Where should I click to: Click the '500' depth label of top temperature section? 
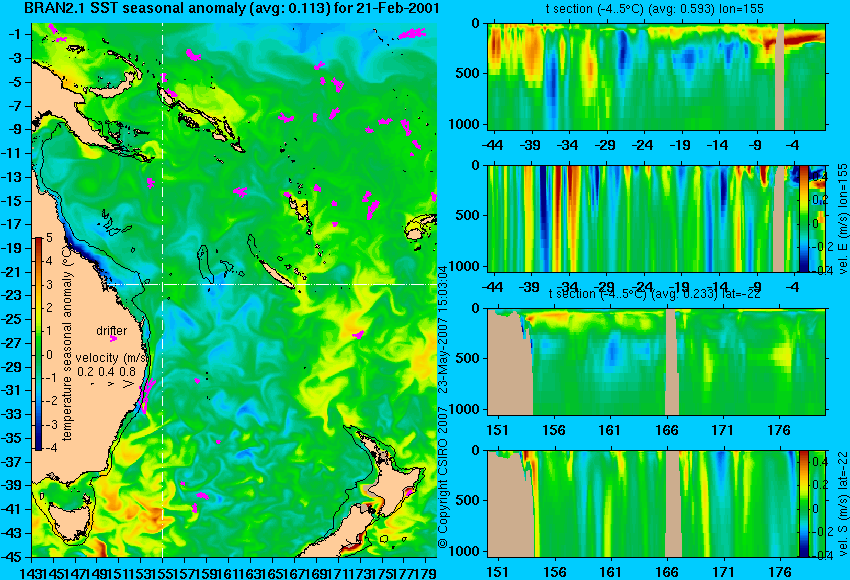469,74
